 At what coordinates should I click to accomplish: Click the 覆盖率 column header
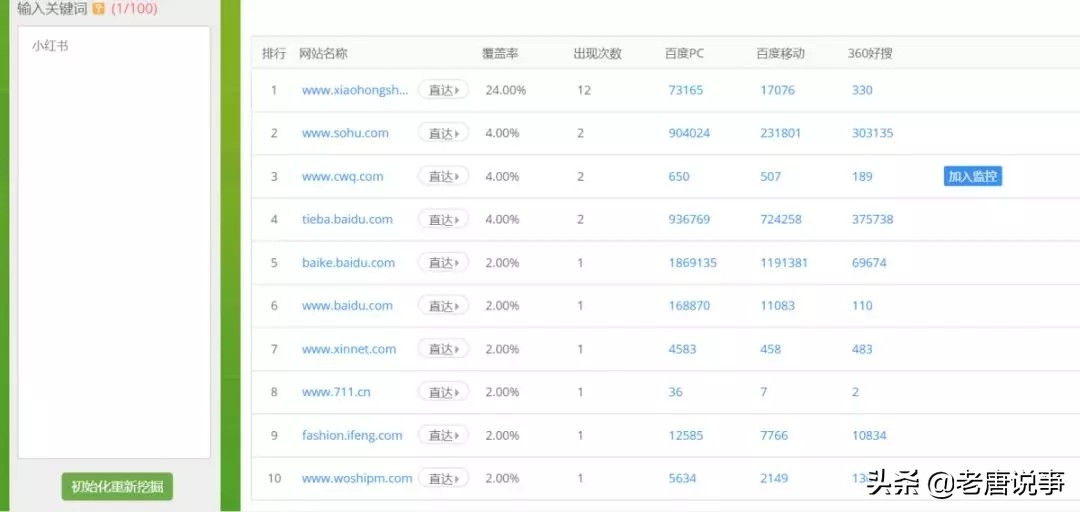(500, 54)
